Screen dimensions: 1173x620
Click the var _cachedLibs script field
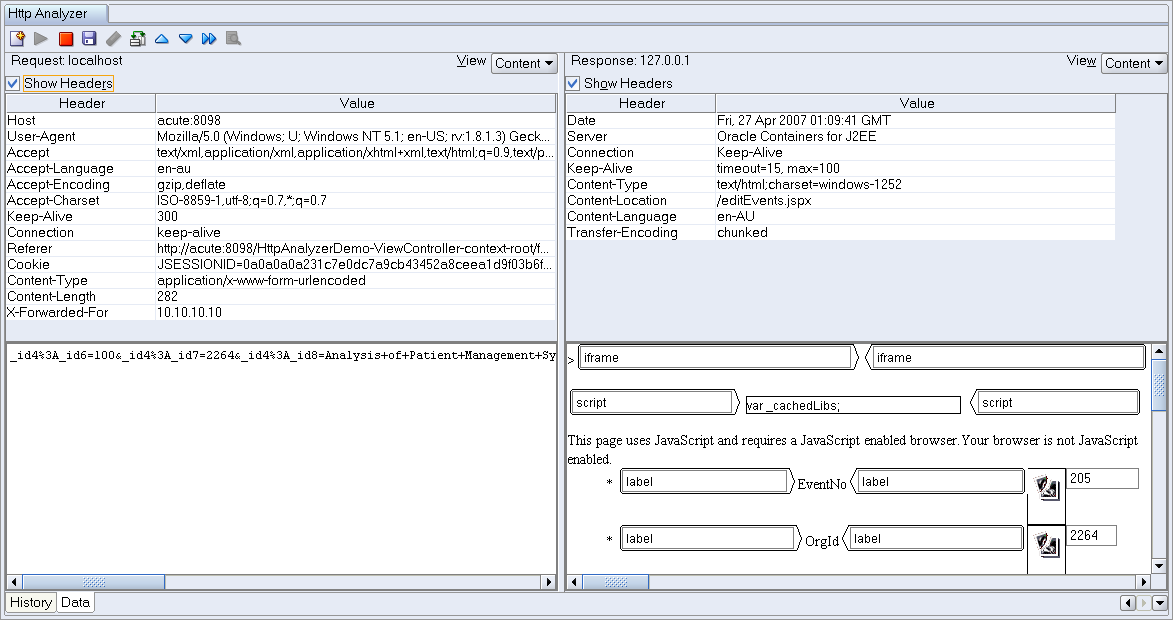853,405
